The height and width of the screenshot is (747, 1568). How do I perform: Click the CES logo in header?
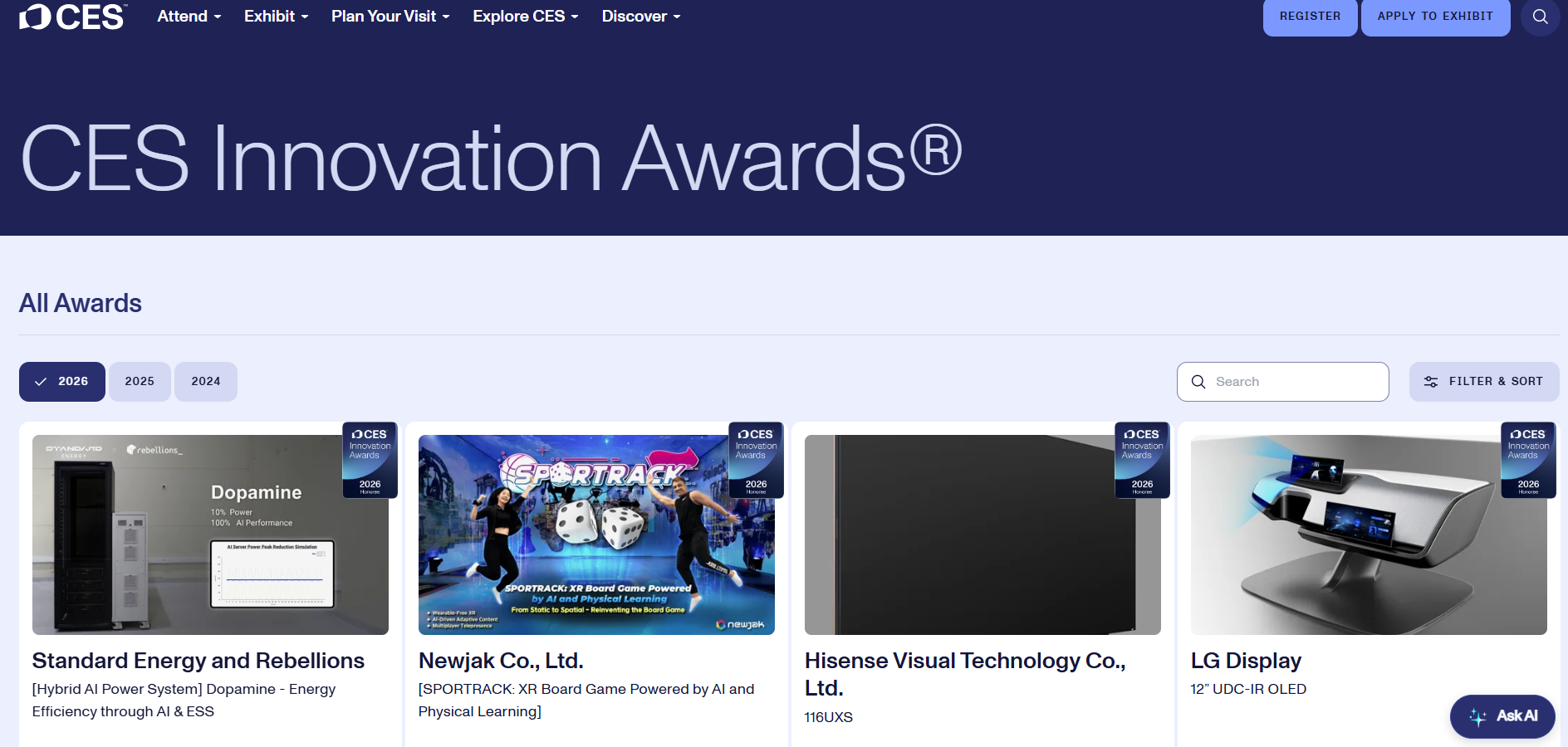point(73,17)
